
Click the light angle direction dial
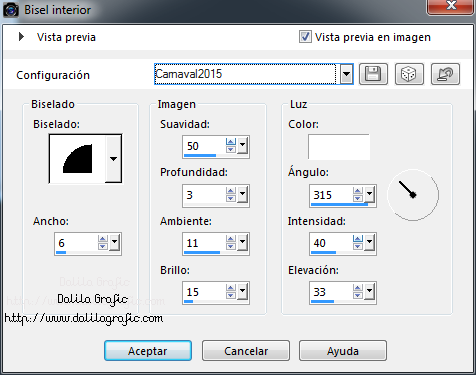[x=413, y=195]
